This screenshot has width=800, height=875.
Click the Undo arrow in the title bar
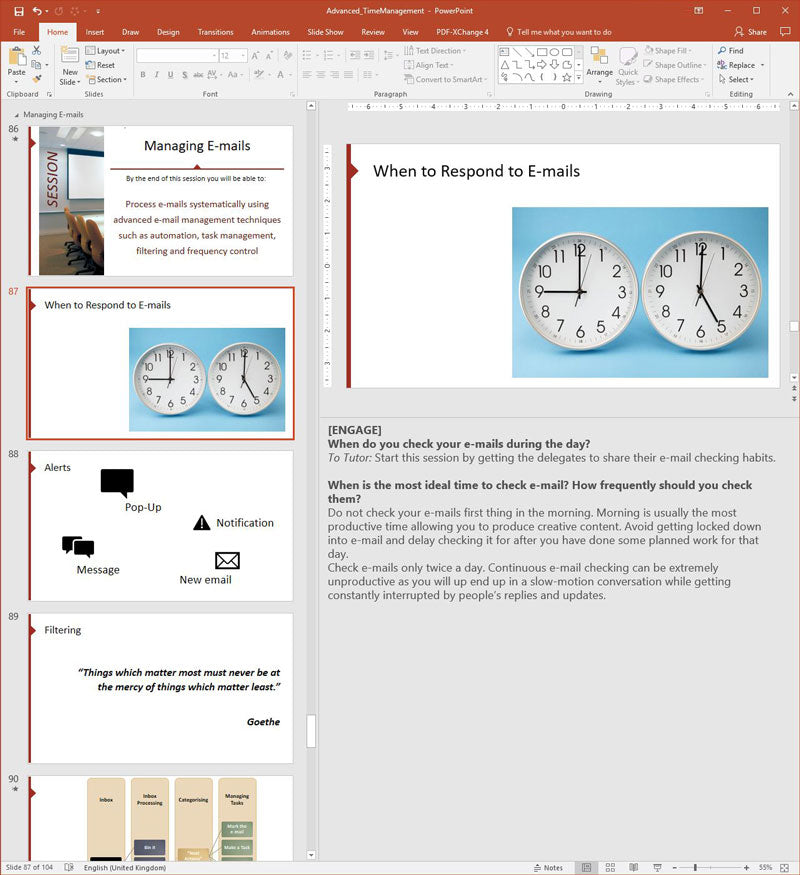pos(37,11)
